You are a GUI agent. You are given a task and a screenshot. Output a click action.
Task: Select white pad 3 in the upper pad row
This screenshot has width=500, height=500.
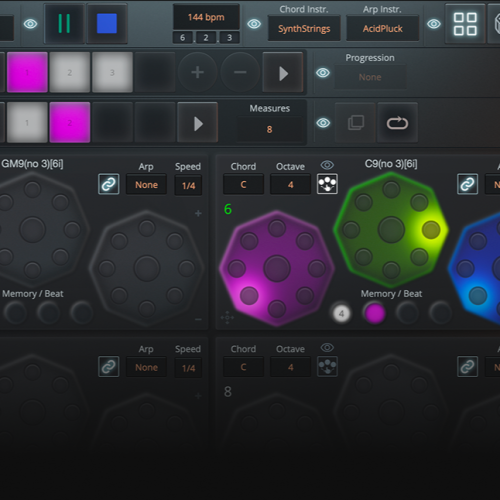[112, 72]
